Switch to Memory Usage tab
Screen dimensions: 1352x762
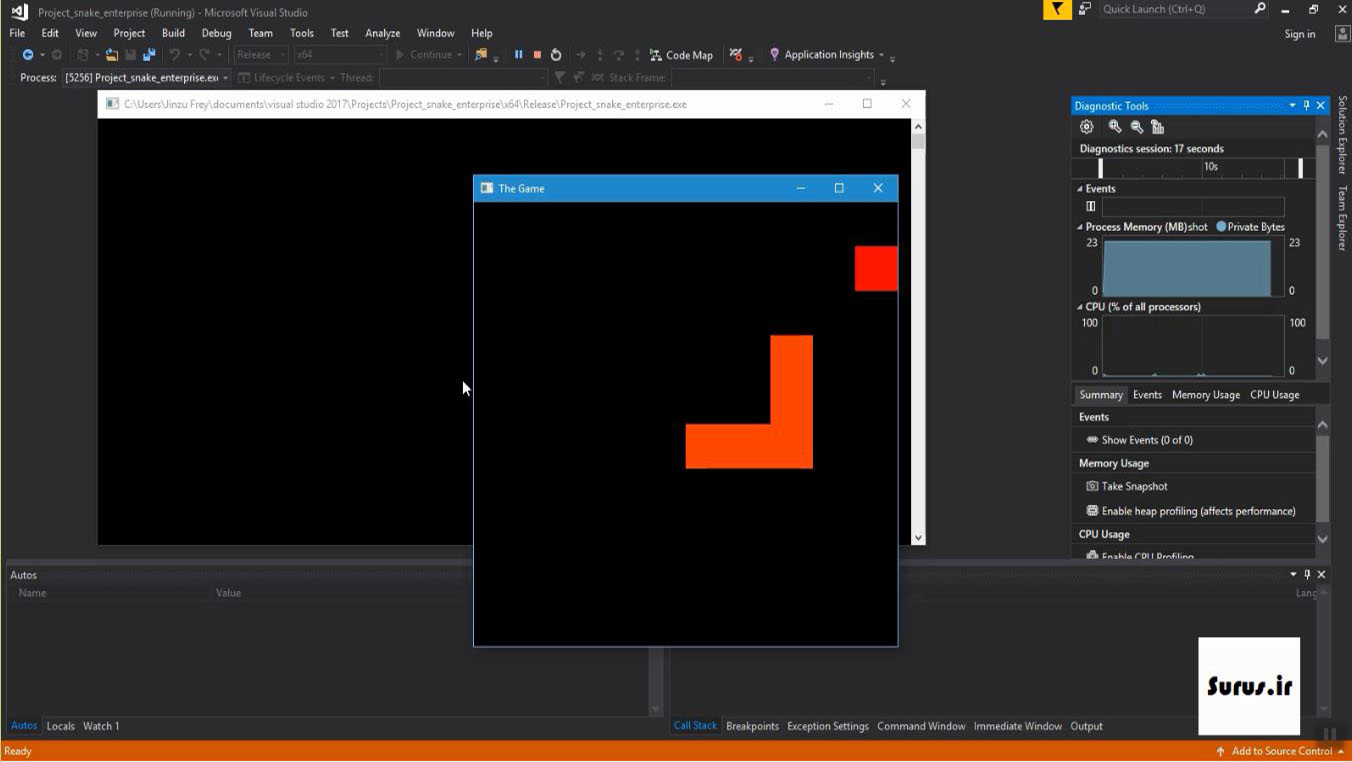[1205, 395]
